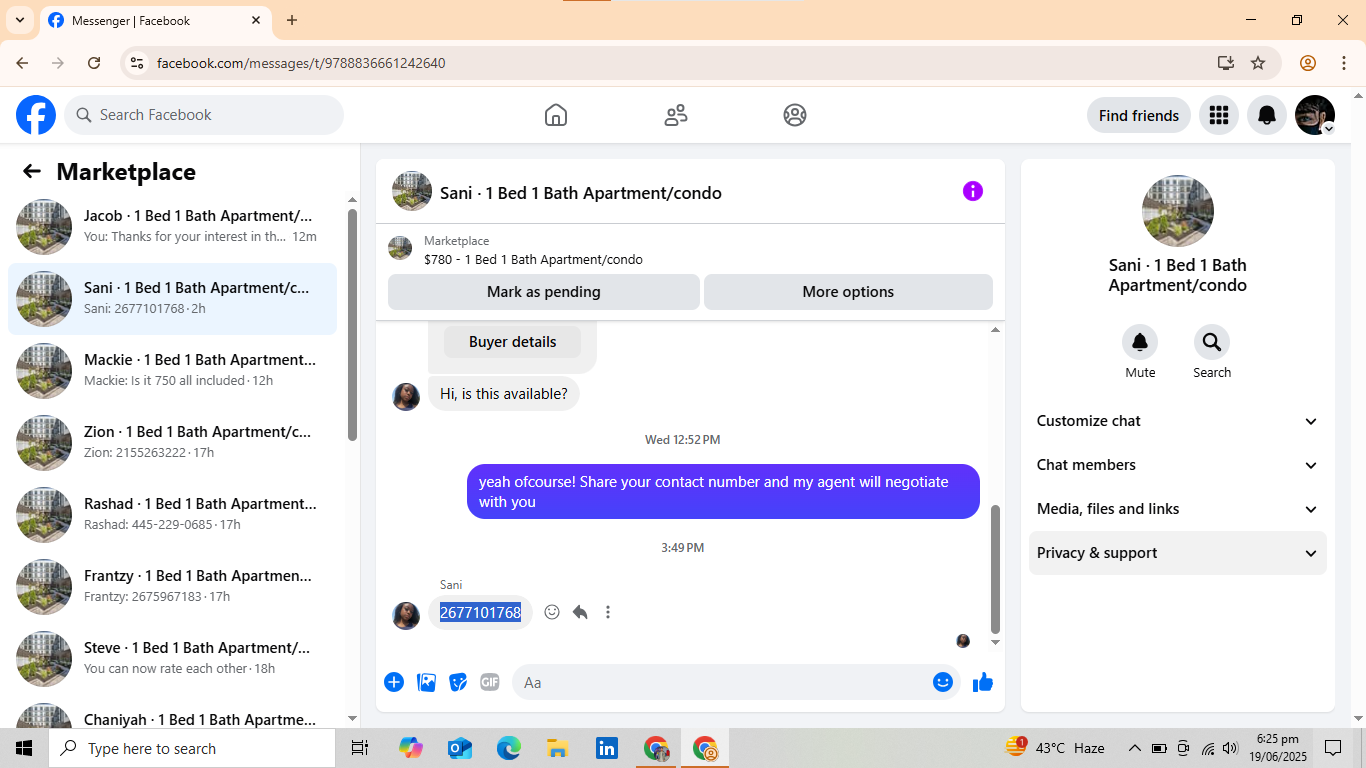This screenshot has height=768, width=1366.
Task: React to Sani's message with emoji icon
Action: pyautogui.click(x=552, y=612)
